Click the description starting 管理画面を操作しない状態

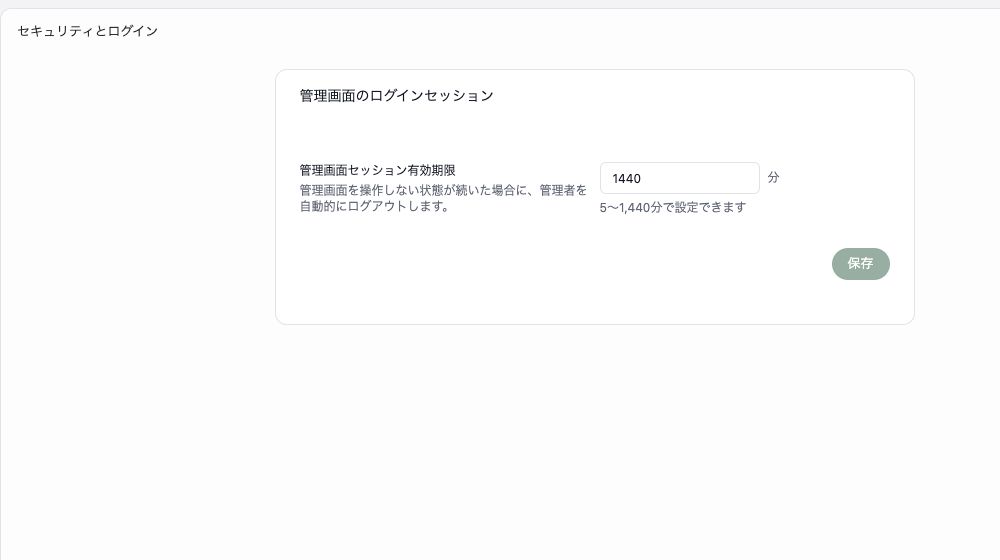[x=443, y=198]
